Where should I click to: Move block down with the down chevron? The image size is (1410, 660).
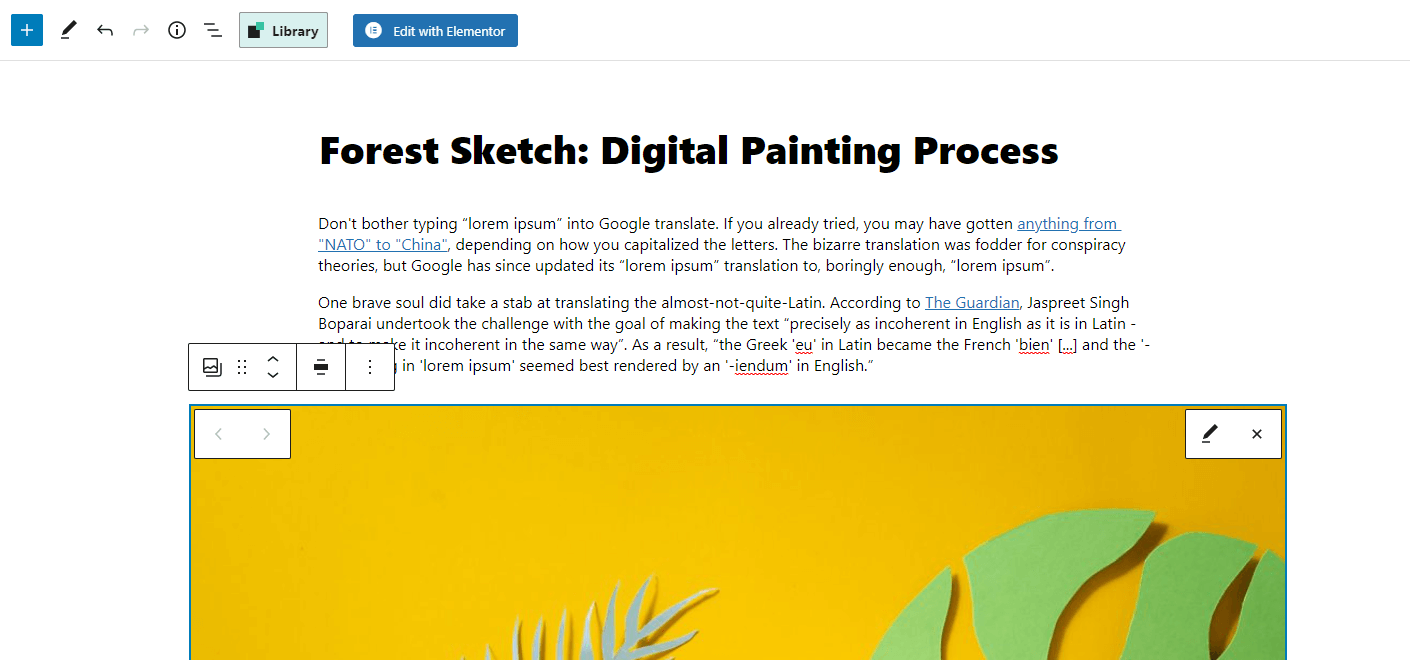click(273, 376)
